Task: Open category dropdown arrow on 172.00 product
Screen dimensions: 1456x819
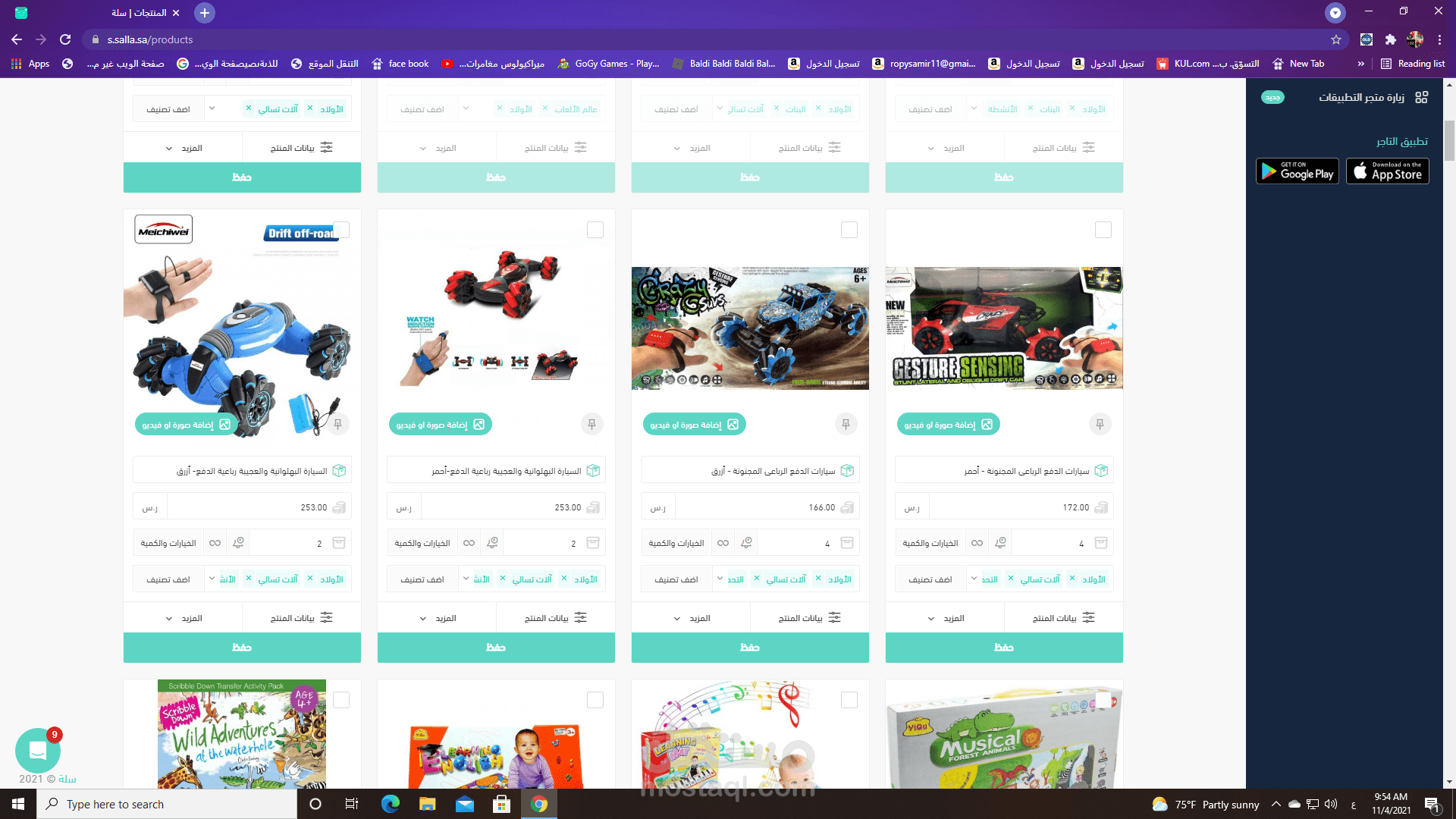Action: pyautogui.click(x=974, y=579)
